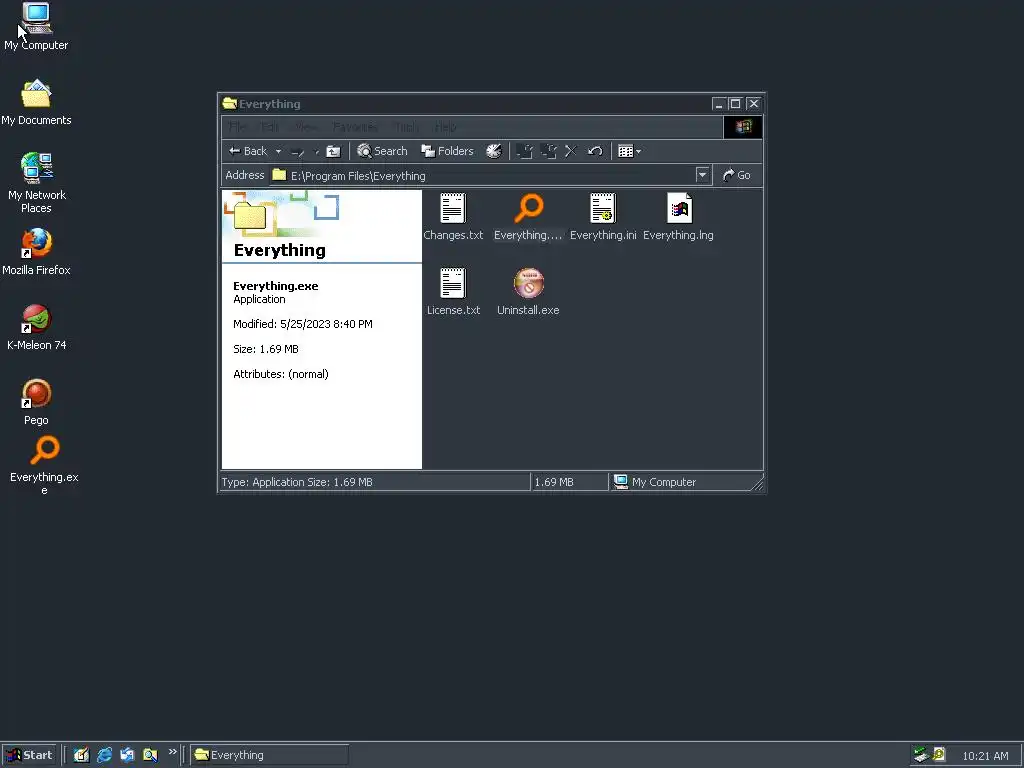Image resolution: width=1024 pixels, height=768 pixels.
Task: Click the Undo toolbar icon
Action: coord(595,152)
